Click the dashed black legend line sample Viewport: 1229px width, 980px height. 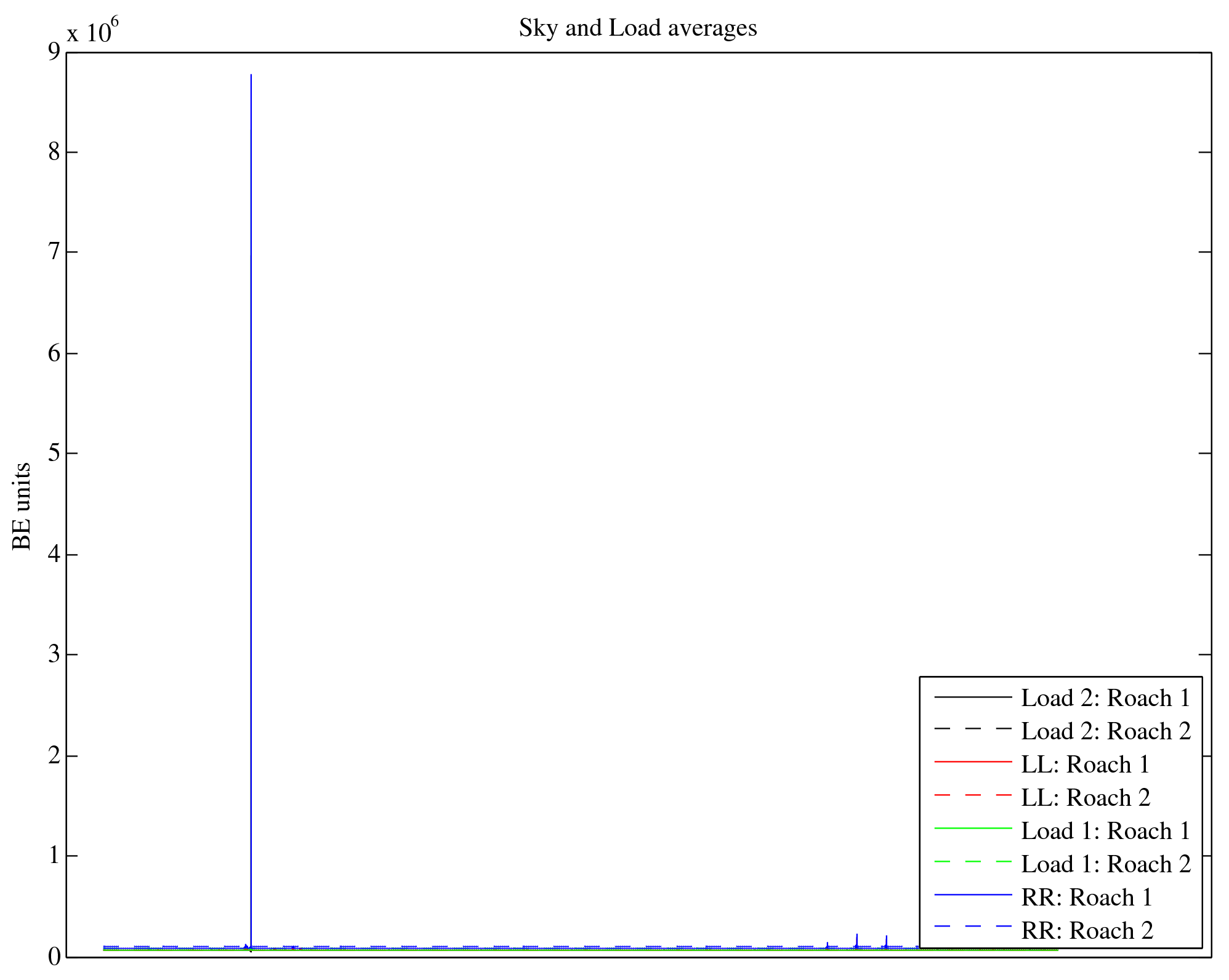(973, 729)
